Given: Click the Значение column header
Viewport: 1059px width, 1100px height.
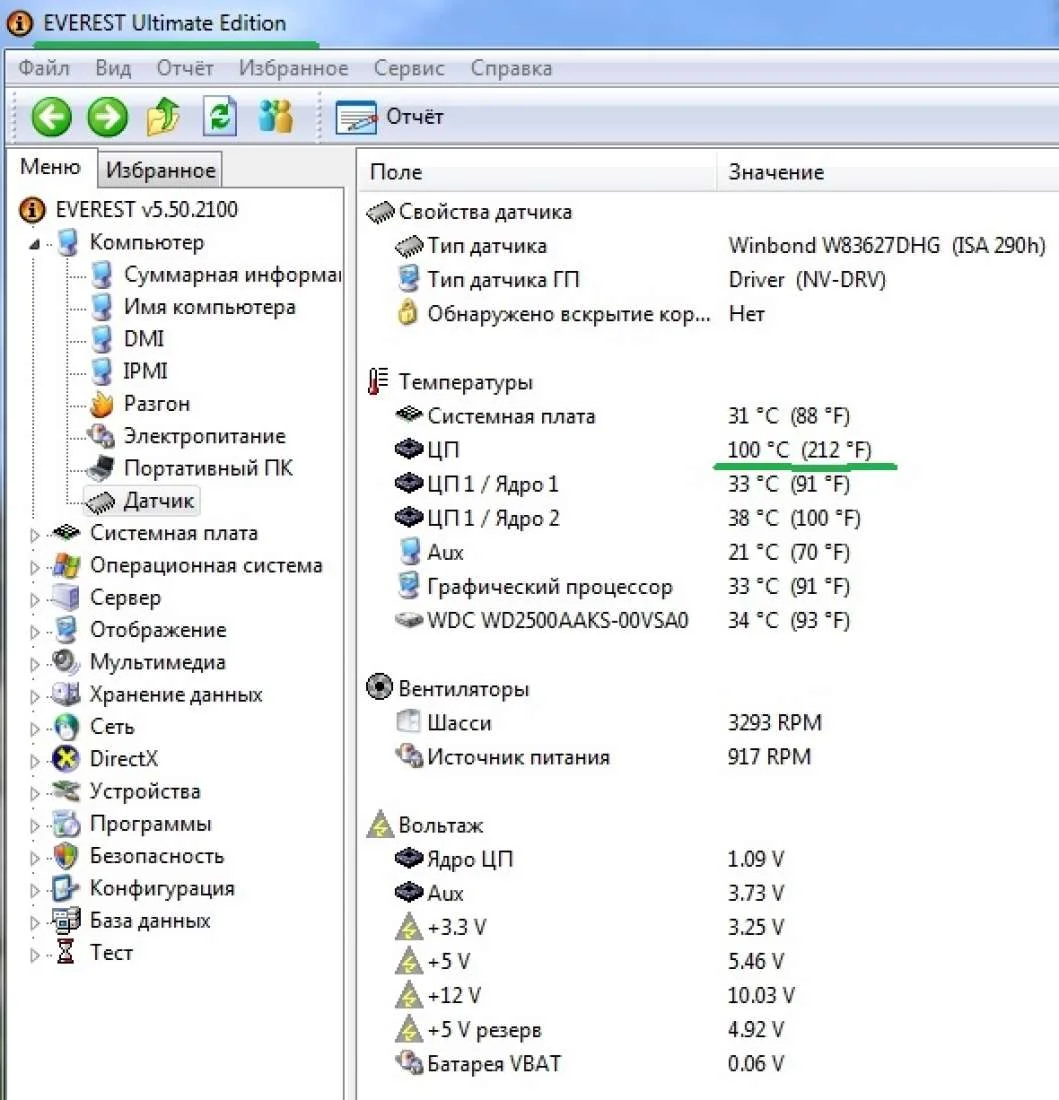Looking at the screenshot, I should 888,172.
